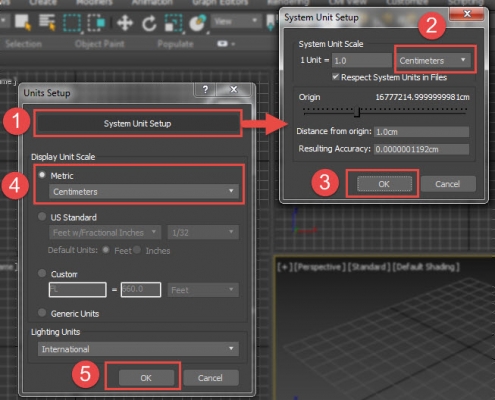Click Cancel in System Unit Setup window
This screenshot has height=400, width=495.
coord(448,184)
